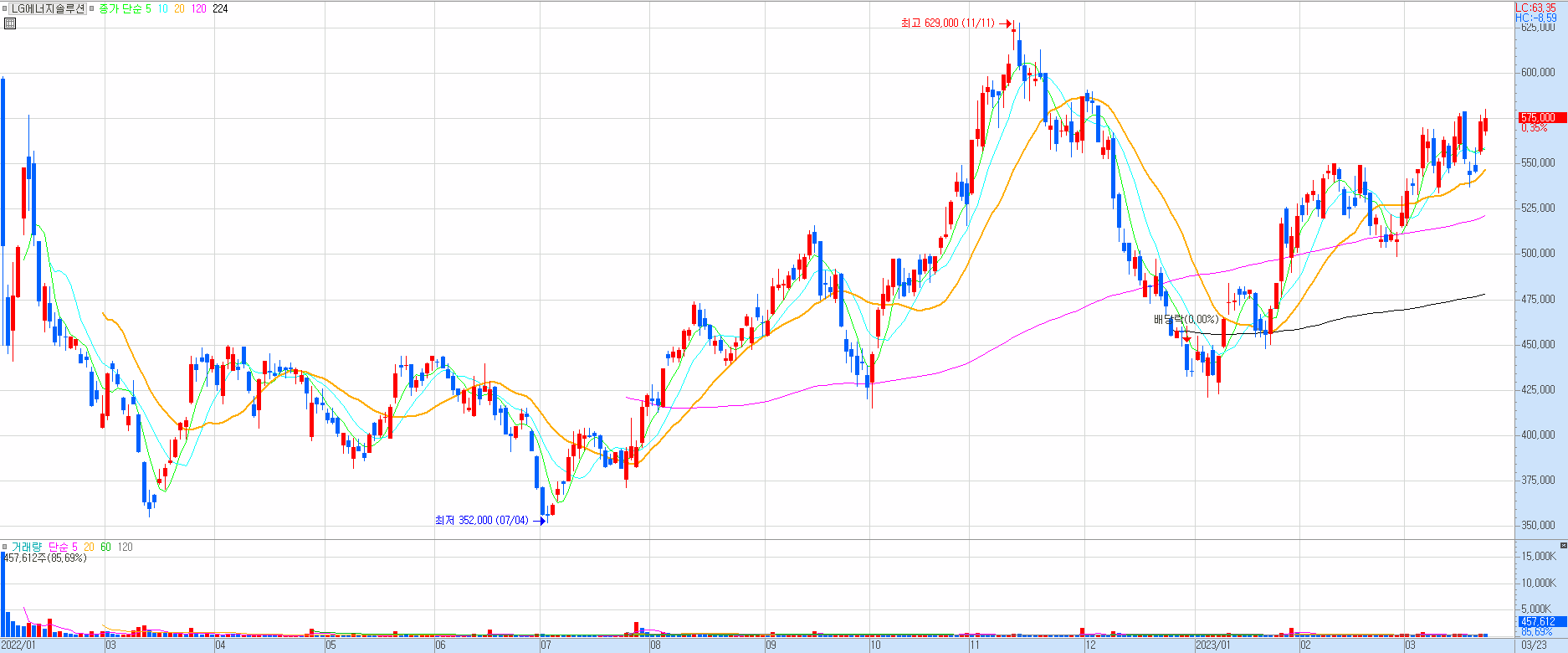Click the small square marker before 종가 단순
Screen dimensions: 1568x653
[x=92, y=8]
